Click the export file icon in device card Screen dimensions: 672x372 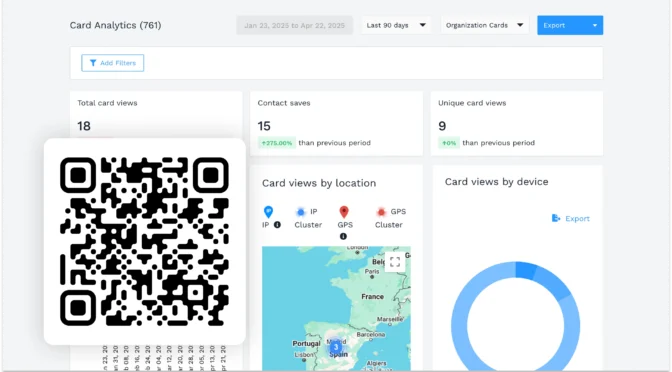click(x=556, y=219)
